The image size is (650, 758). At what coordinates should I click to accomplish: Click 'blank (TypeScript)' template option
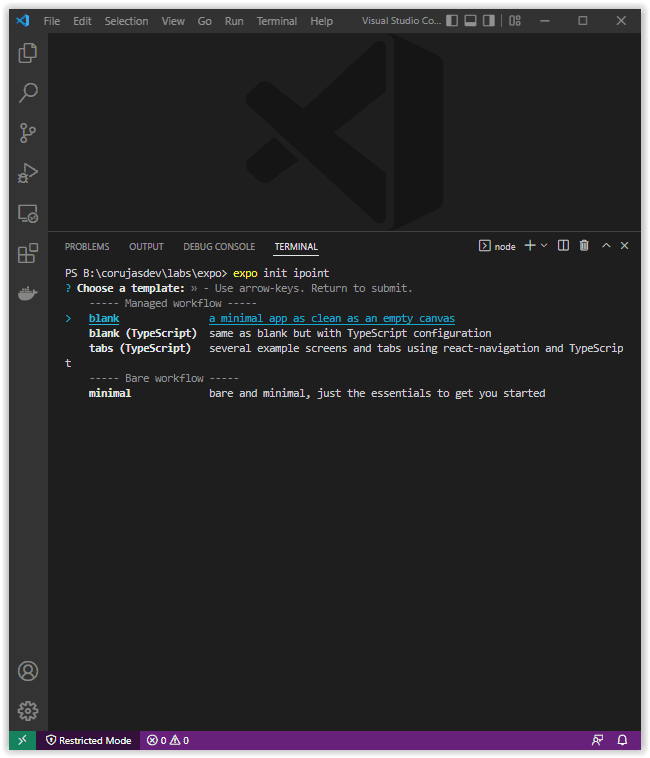coord(143,333)
